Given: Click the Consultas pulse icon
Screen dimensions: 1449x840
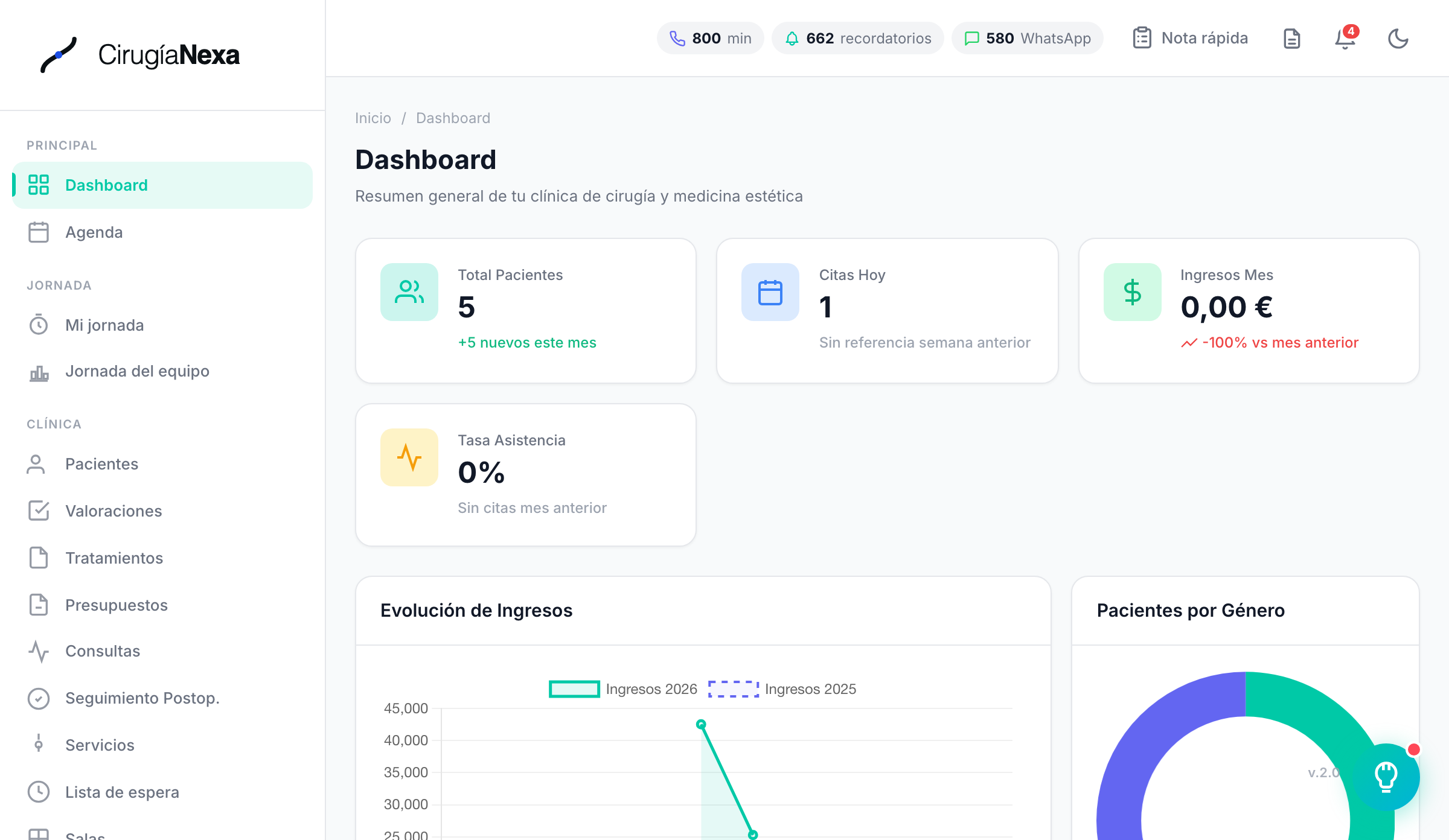Looking at the screenshot, I should [39, 651].
